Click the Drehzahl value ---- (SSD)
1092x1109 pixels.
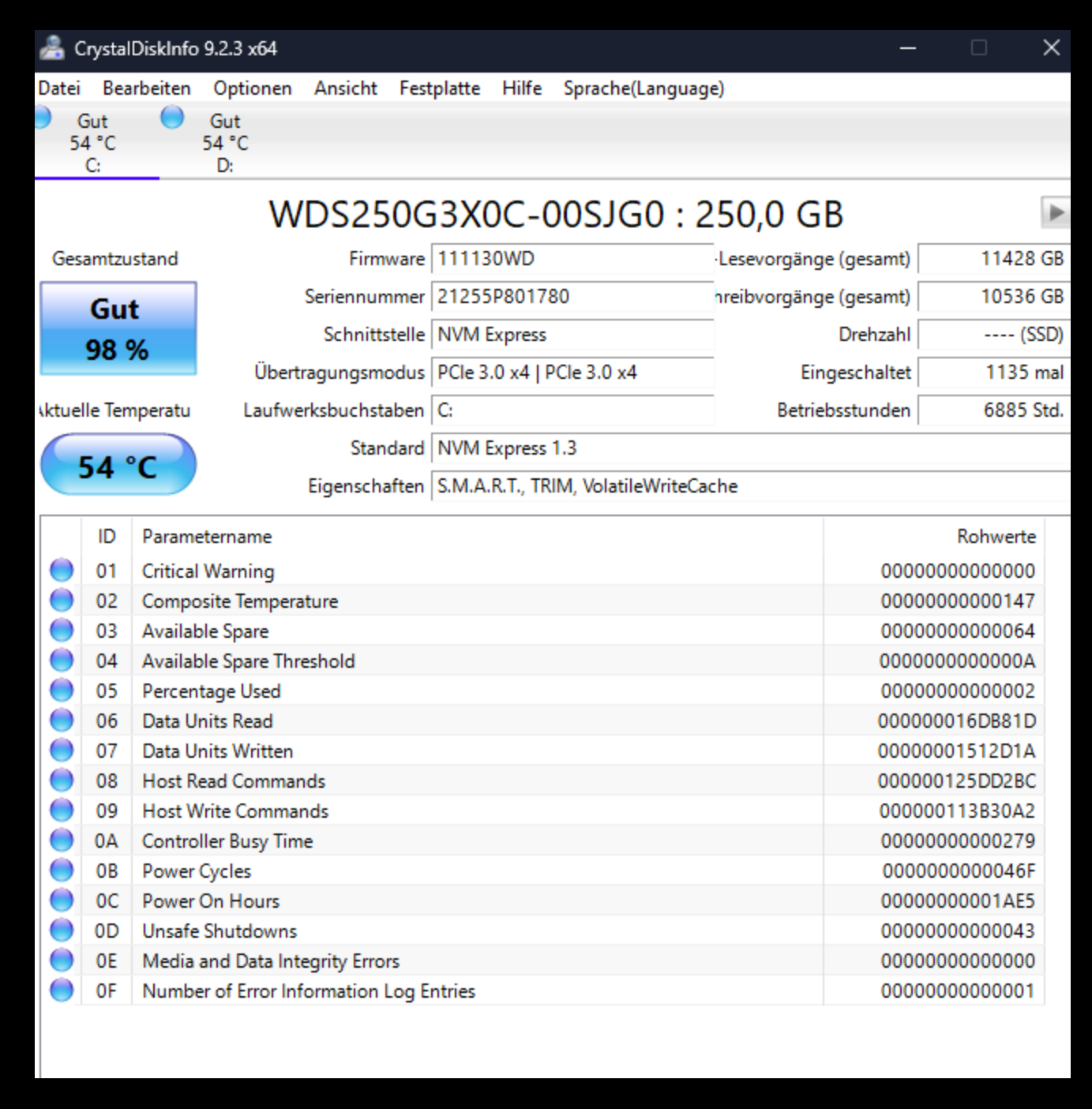[994, 335]
